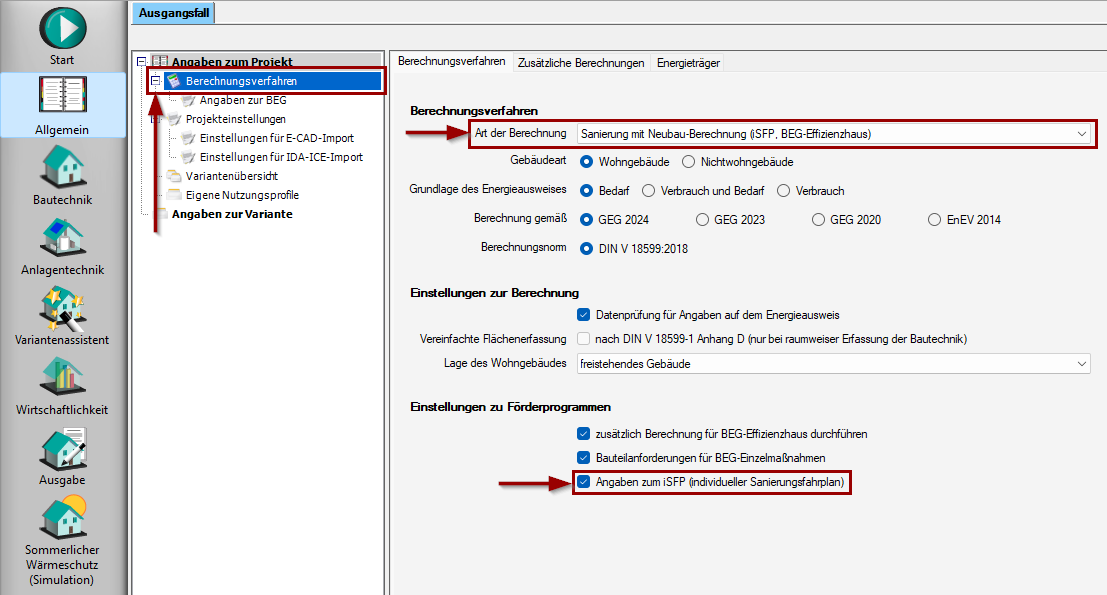Click the Ausgangsfall tab header
1107x595 pixels.
tap(174, 13)
